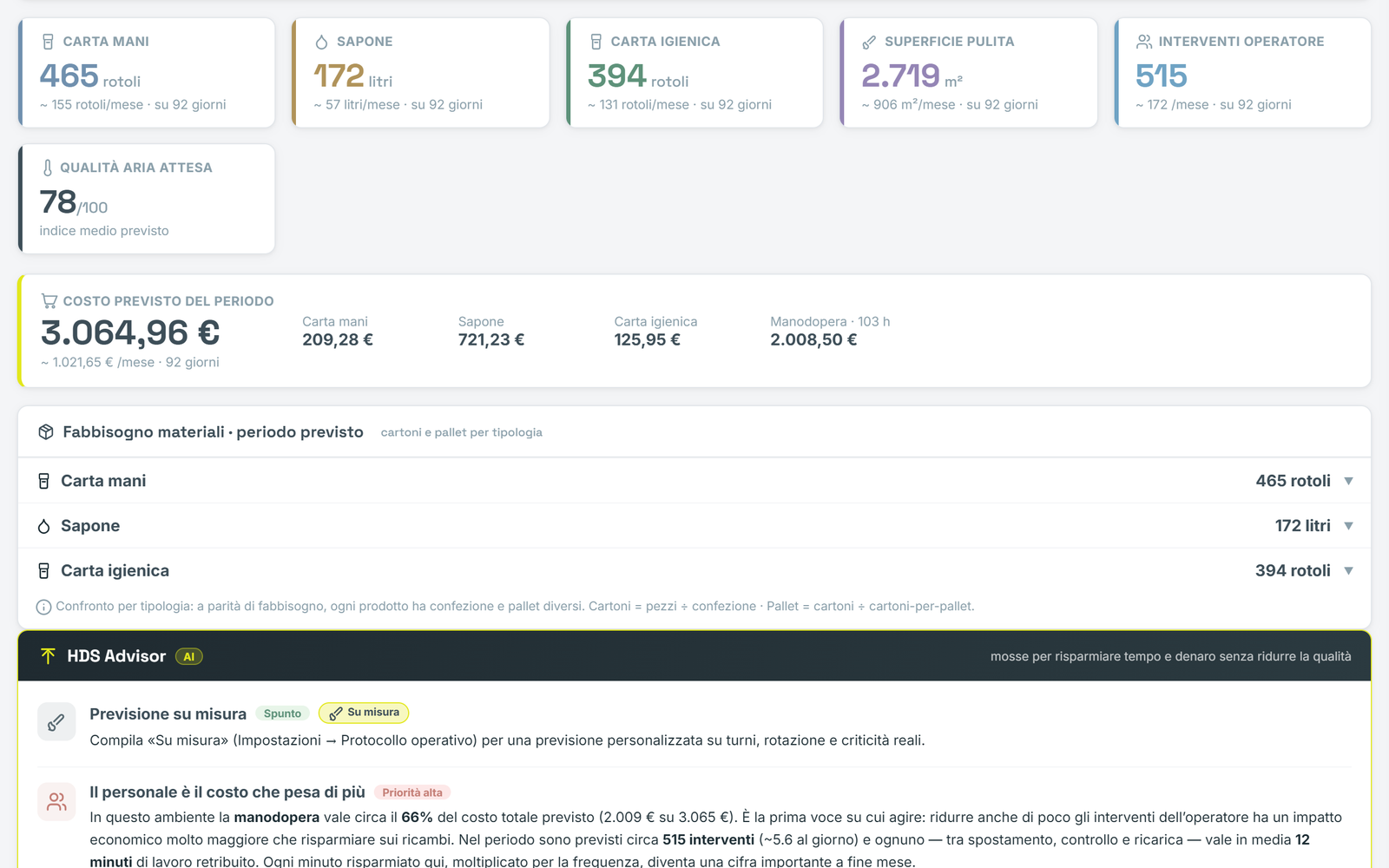Click the droplet icon in Sapone card
Screen dimensions: 1389x868
[x=322, y=42]
